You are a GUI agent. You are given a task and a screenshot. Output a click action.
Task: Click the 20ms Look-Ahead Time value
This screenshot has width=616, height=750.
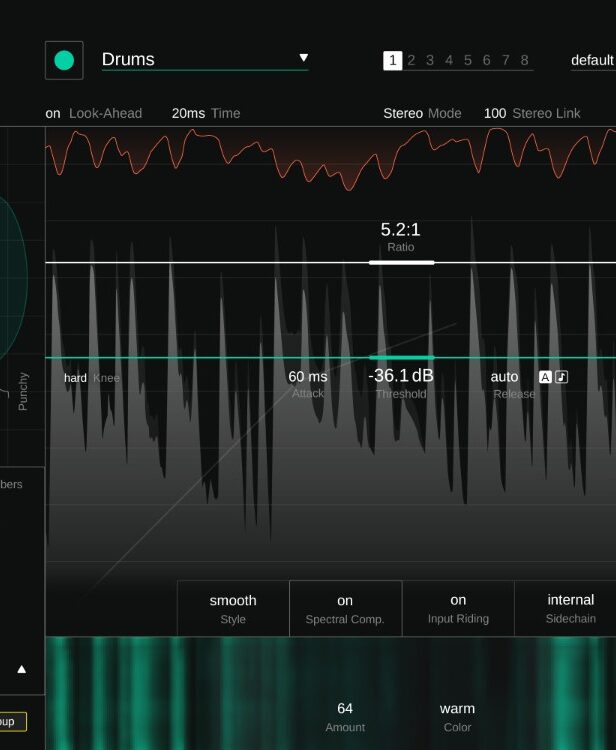tap(188, 113)
